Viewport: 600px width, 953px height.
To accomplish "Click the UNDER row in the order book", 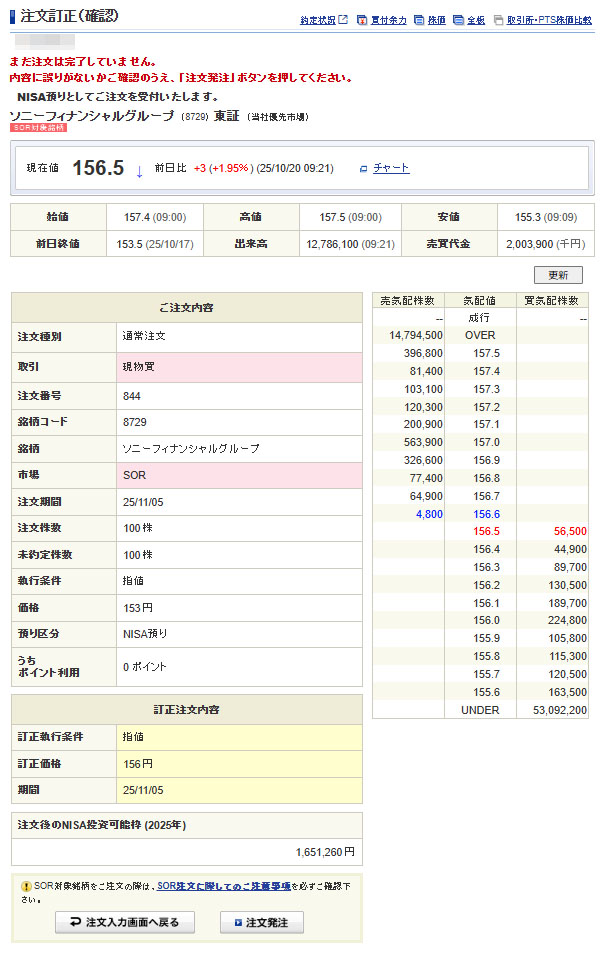I will (x=480, y=710).
